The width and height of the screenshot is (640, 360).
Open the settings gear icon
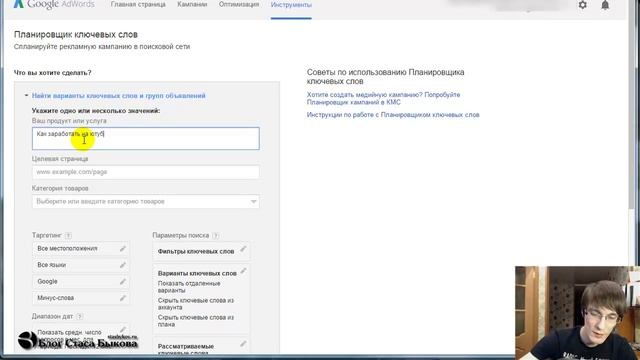click(582, 5)
